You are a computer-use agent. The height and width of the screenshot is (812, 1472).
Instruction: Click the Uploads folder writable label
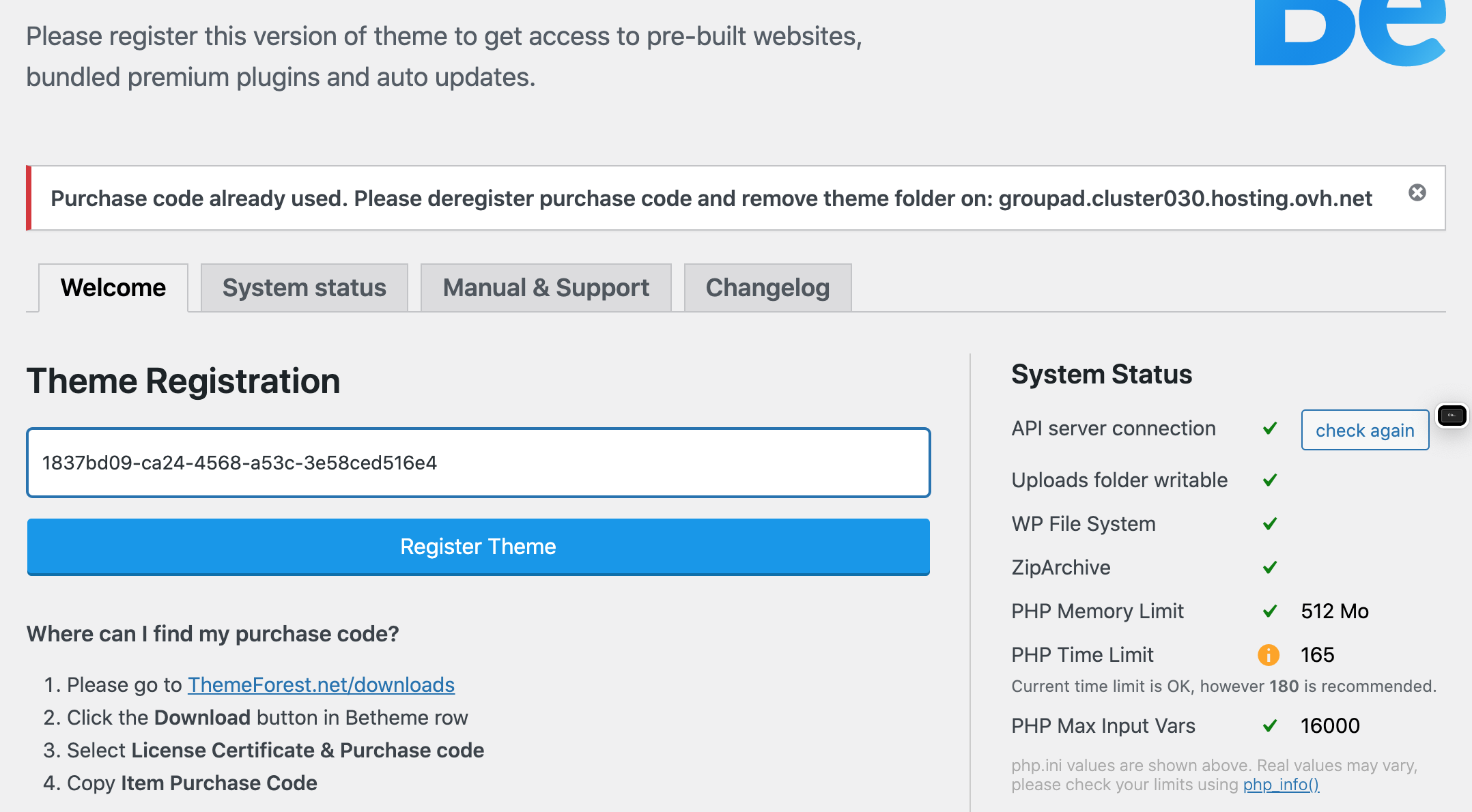1120,480
